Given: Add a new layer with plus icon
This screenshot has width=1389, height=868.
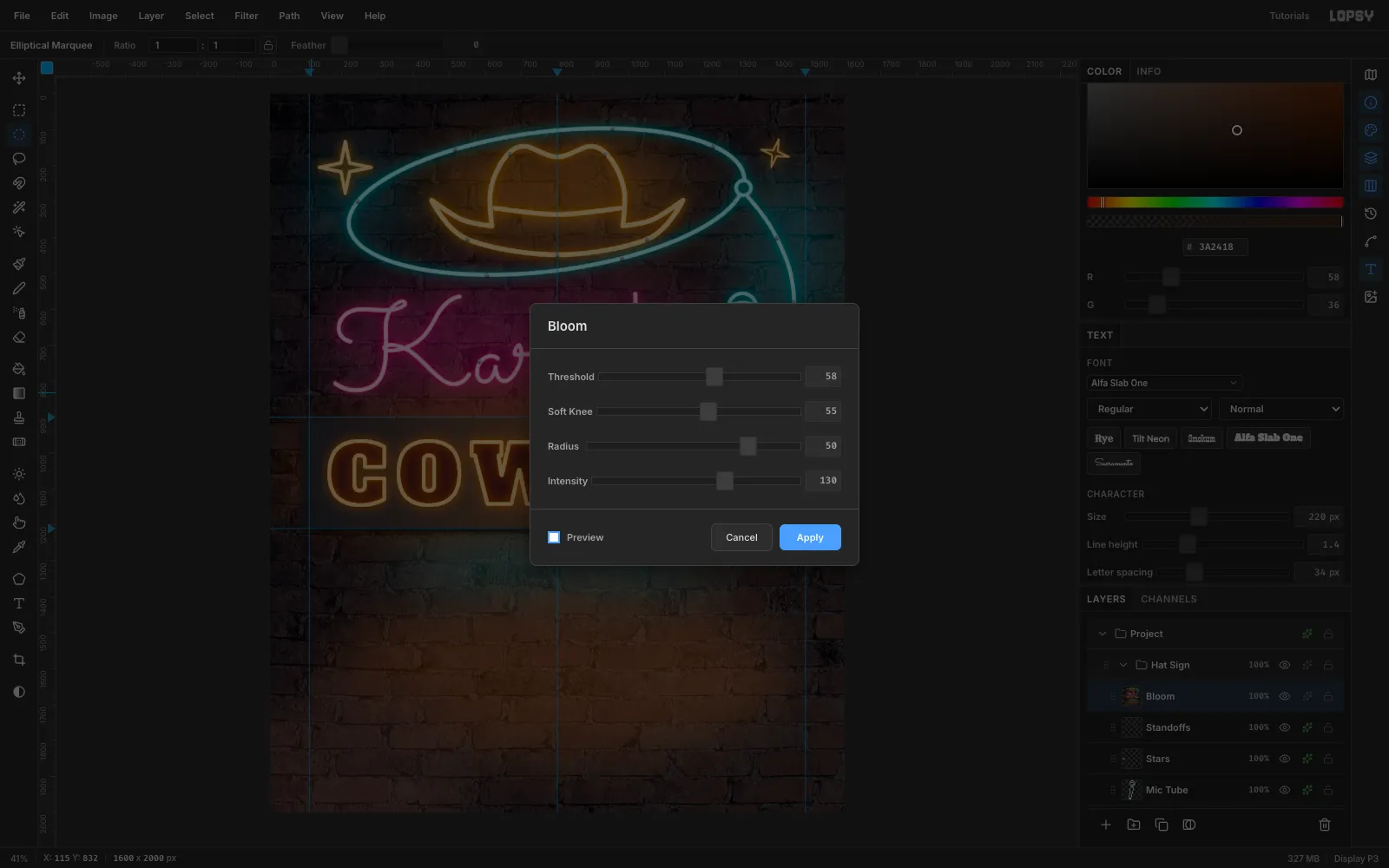Looking at the screenshot, I should click(x=1106, y=825).
